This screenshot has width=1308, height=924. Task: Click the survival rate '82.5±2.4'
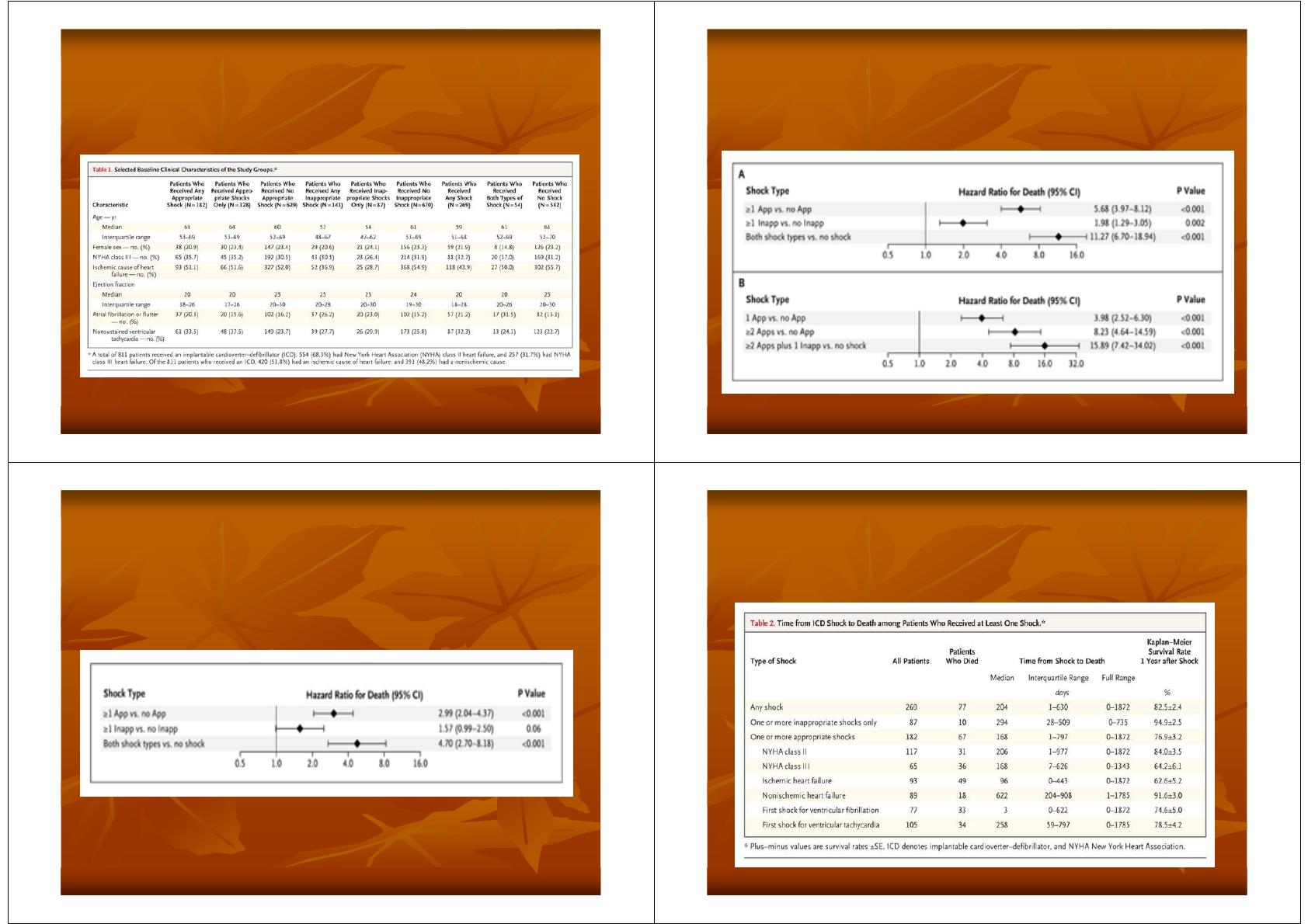(1167, 707)
